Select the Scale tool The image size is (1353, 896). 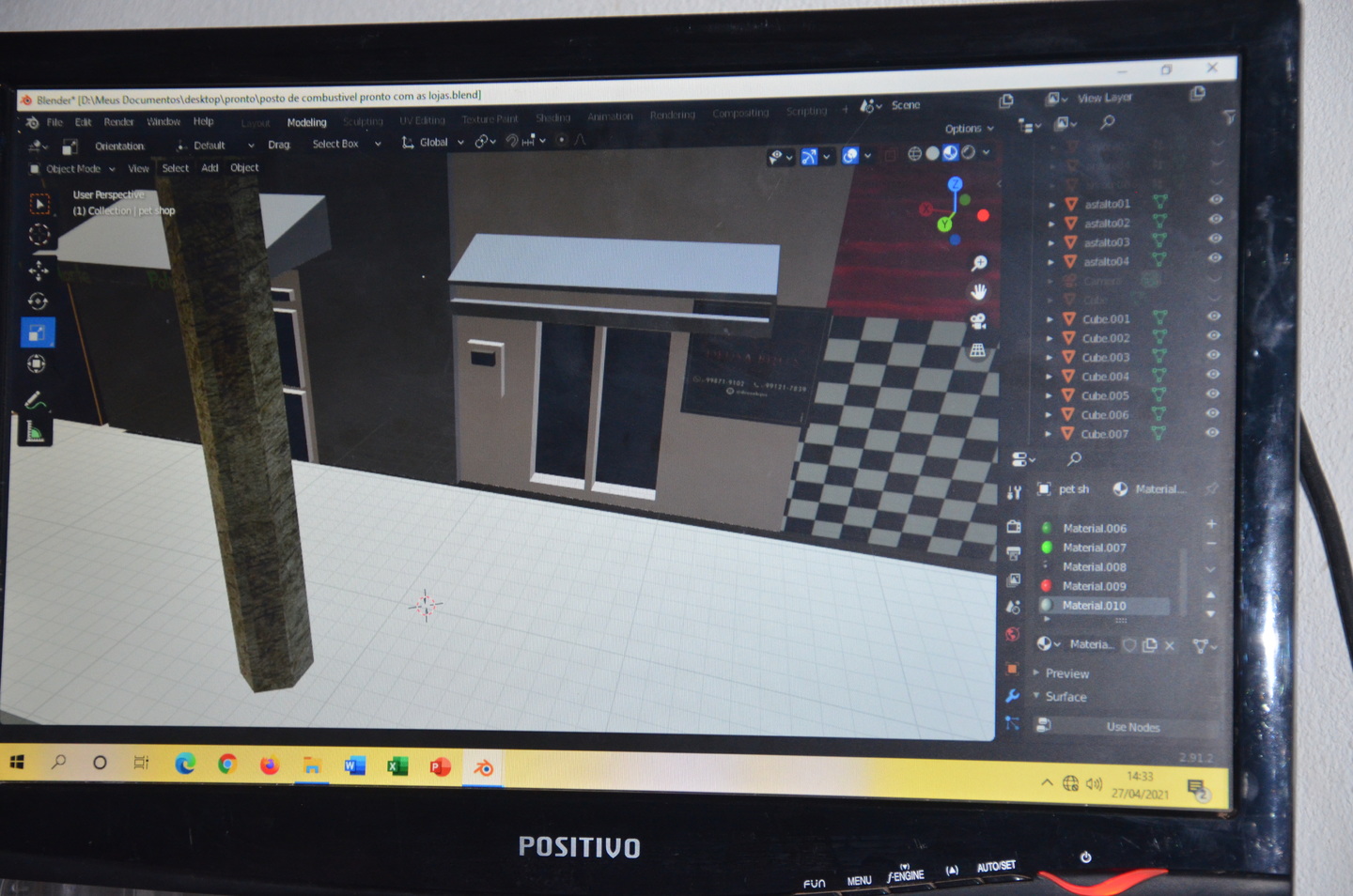(x=38, y=332)
